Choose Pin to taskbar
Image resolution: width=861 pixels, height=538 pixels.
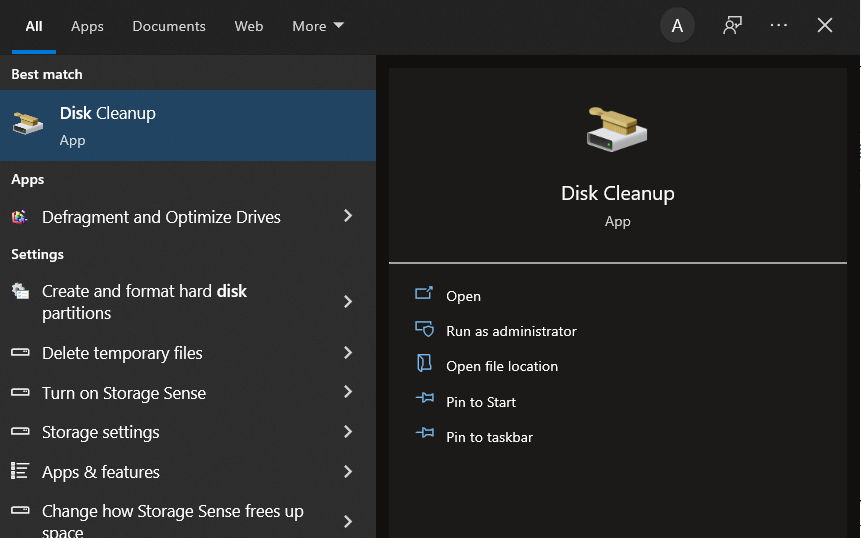tap(489, 437)
